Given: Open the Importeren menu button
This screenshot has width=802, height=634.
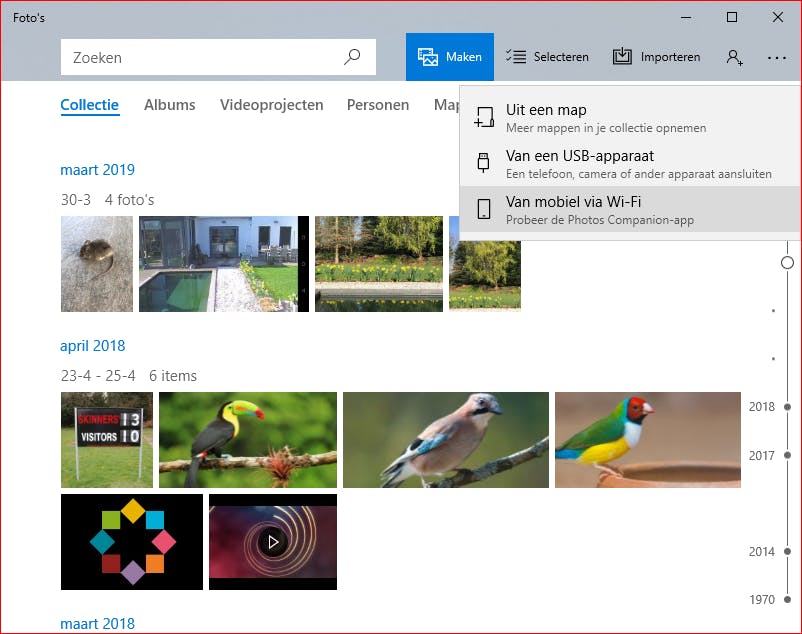Looking at the screenshot, I should [x=656, y=57].
